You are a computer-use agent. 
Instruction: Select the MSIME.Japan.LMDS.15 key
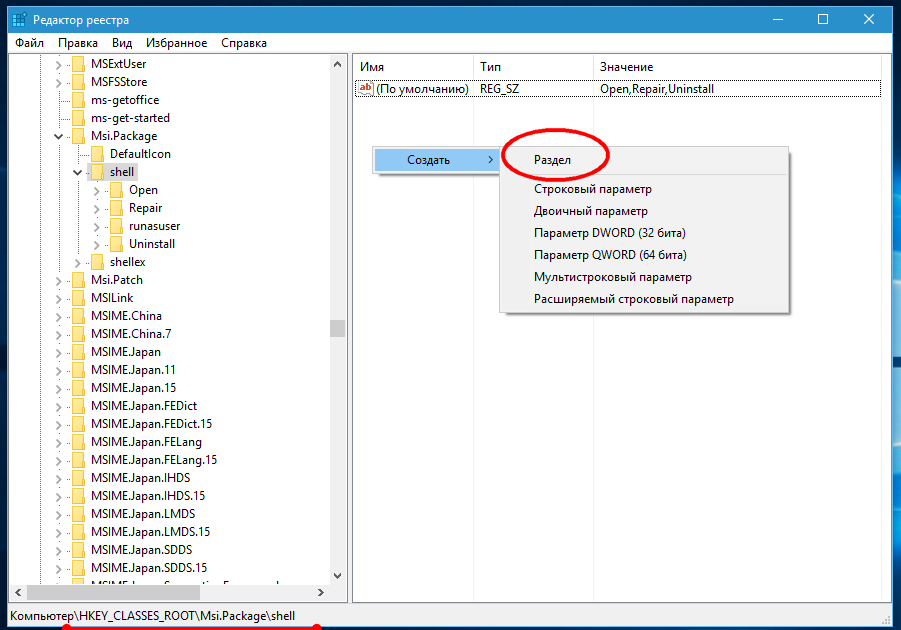click(x=151, y=532)
